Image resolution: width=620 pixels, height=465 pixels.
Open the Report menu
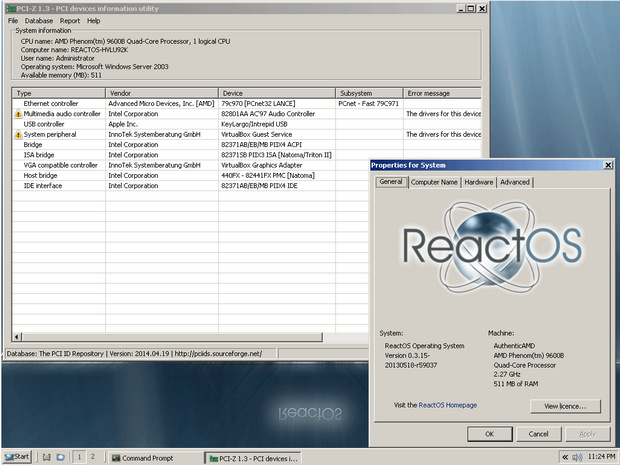click(70, 21)
